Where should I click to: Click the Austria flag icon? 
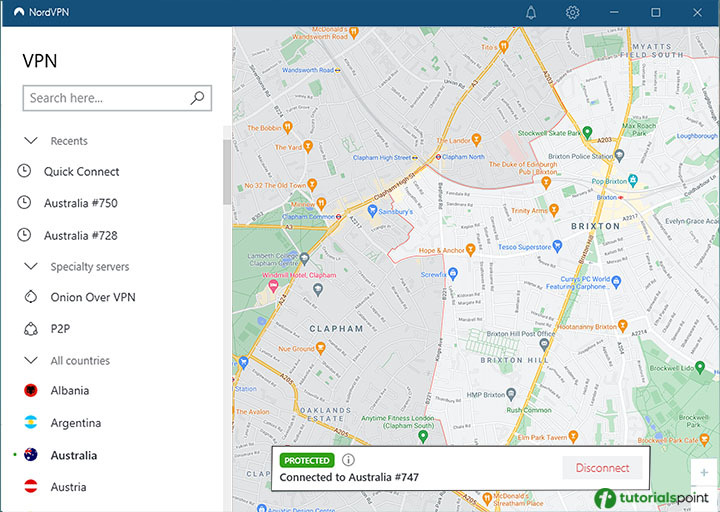pos(30,486)
